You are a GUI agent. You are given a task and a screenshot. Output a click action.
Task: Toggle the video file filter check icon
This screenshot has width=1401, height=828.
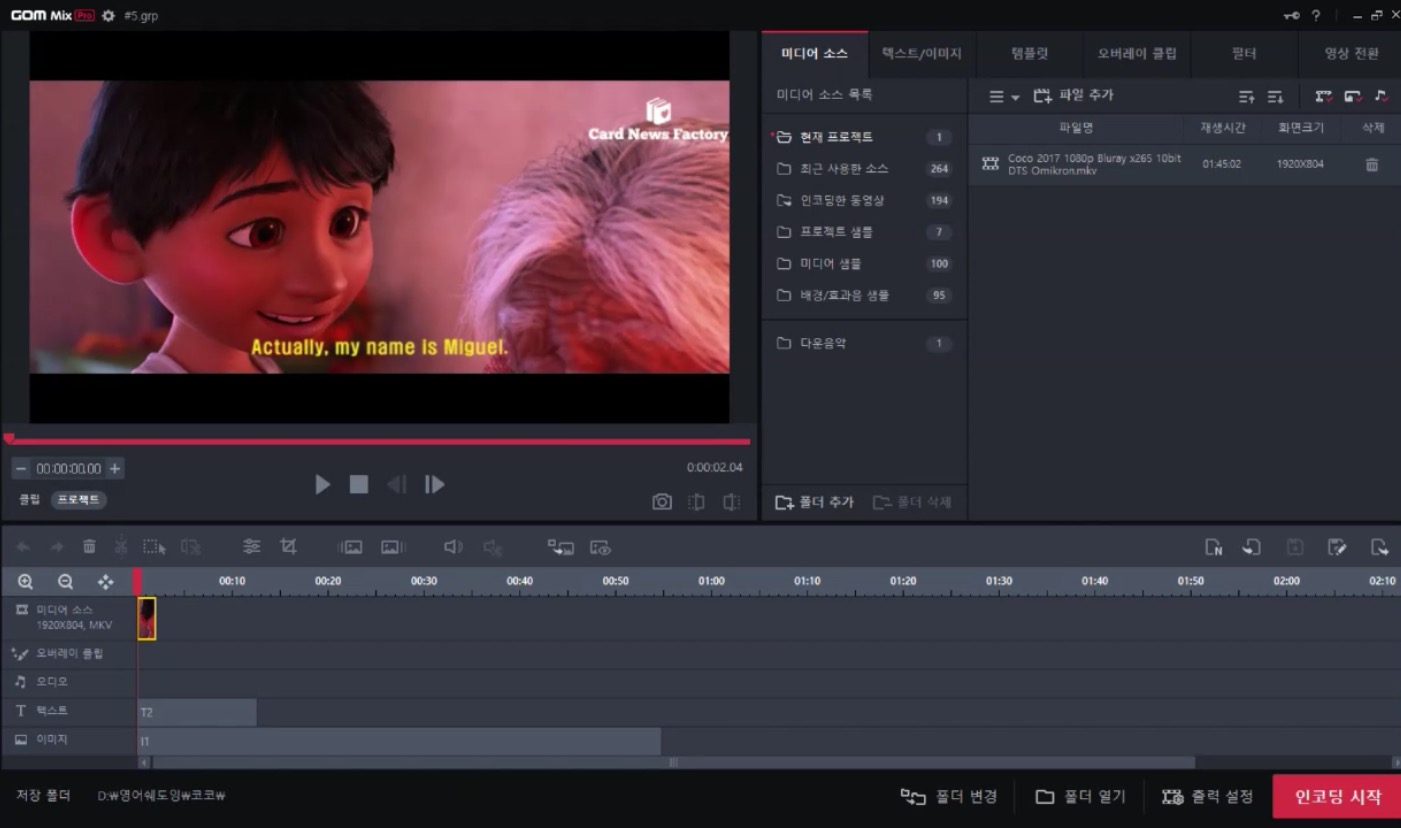pyautogui.click(x=1323, y=96)
